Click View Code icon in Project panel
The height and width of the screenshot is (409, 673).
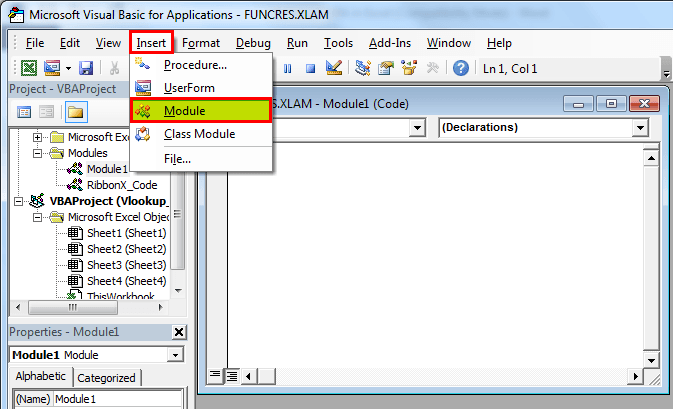click(24, 112)
